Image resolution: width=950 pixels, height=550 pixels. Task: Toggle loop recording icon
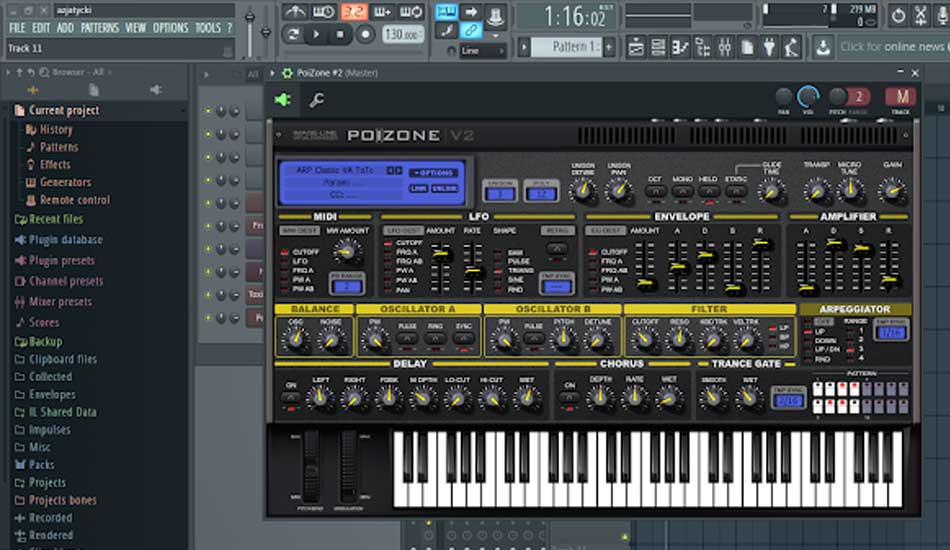[x=411, y=12]
